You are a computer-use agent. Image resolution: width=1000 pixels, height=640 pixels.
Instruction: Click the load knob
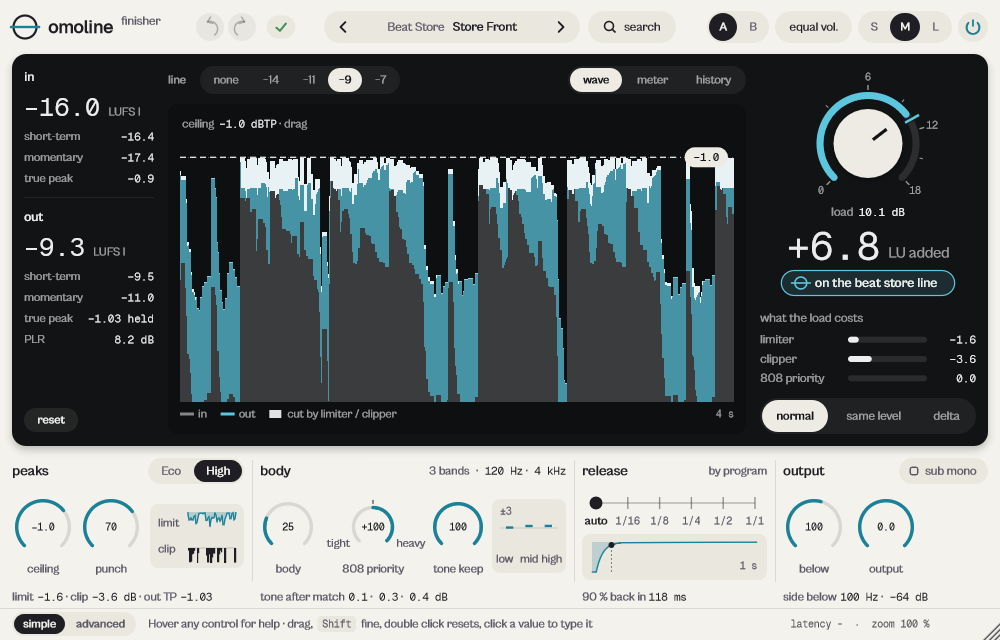tap(867, 143)
